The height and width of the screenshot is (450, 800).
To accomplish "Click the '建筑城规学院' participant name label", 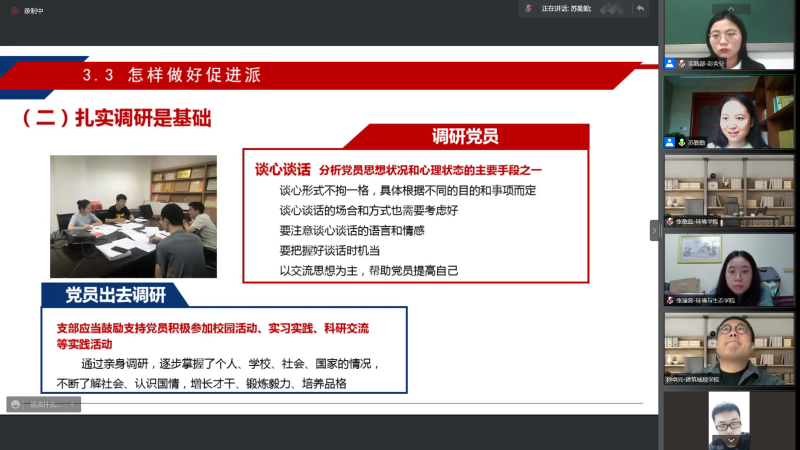I will click(x=692, y=380).
